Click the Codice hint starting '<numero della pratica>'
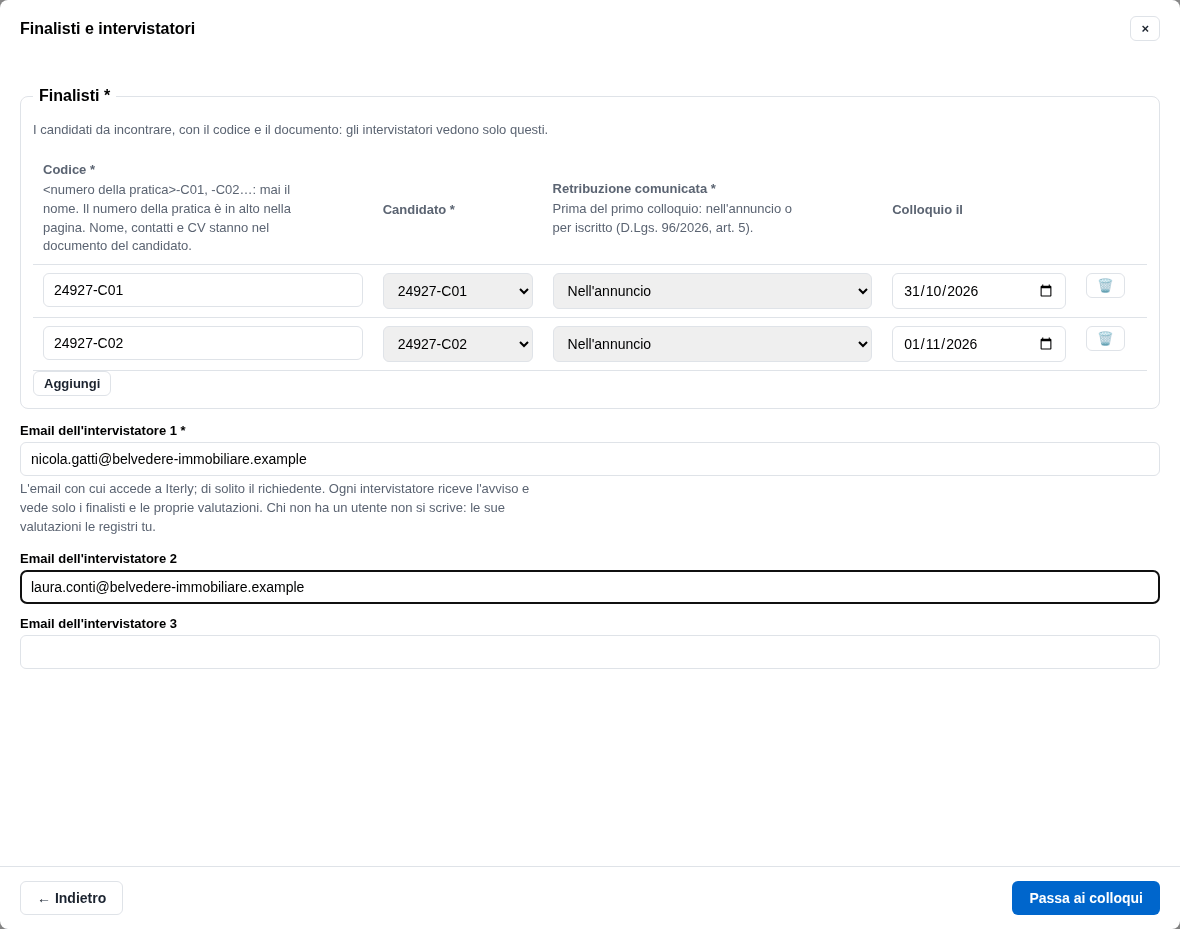The image size is (1180, 929). pyautogui.click(x=167, y=218)
